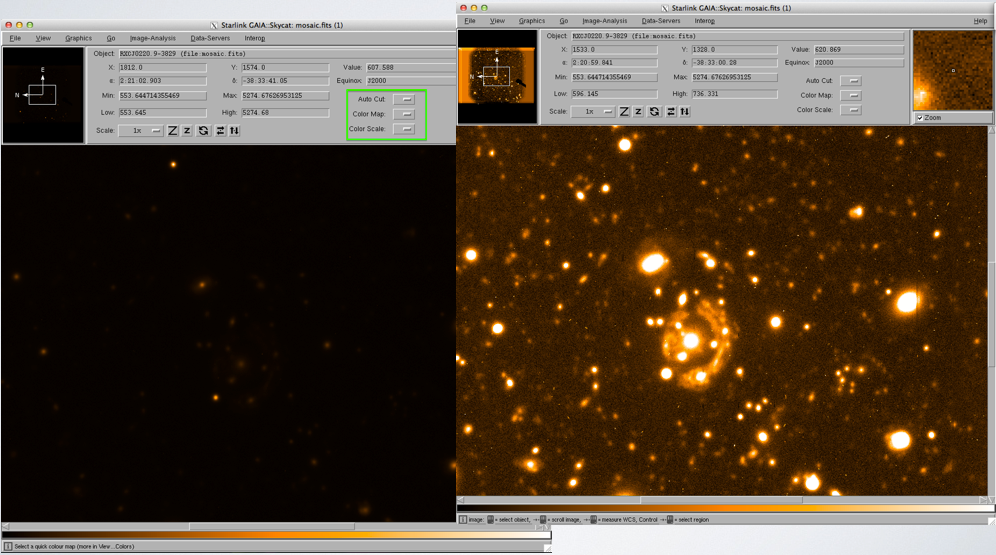Click rotate image icon in right window
The image size is (996, 555).
654,111
